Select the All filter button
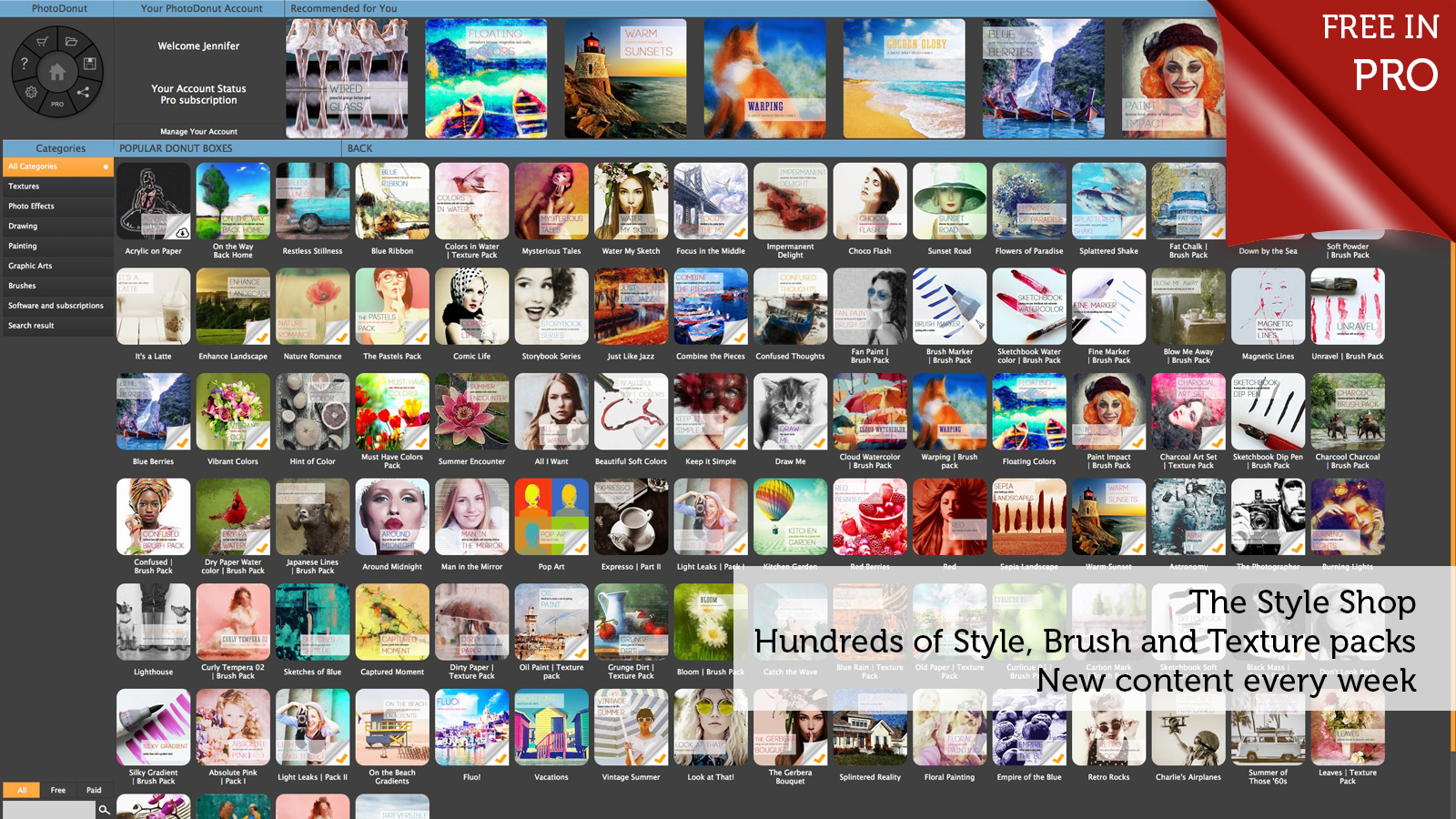Screen dimensions: 1456x819 pyautogui.click(x=22, y=790)
